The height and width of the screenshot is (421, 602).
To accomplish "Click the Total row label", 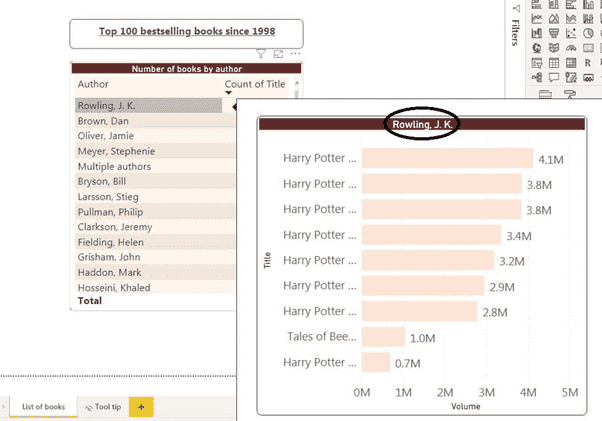I will [90, 300].
